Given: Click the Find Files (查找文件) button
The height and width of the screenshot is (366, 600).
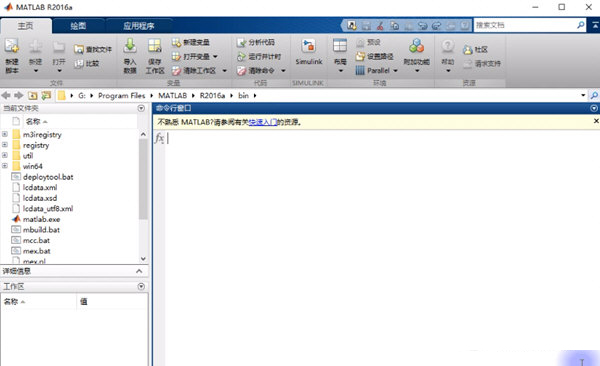Looking at the screenshot, I should [x=93, y=49].
